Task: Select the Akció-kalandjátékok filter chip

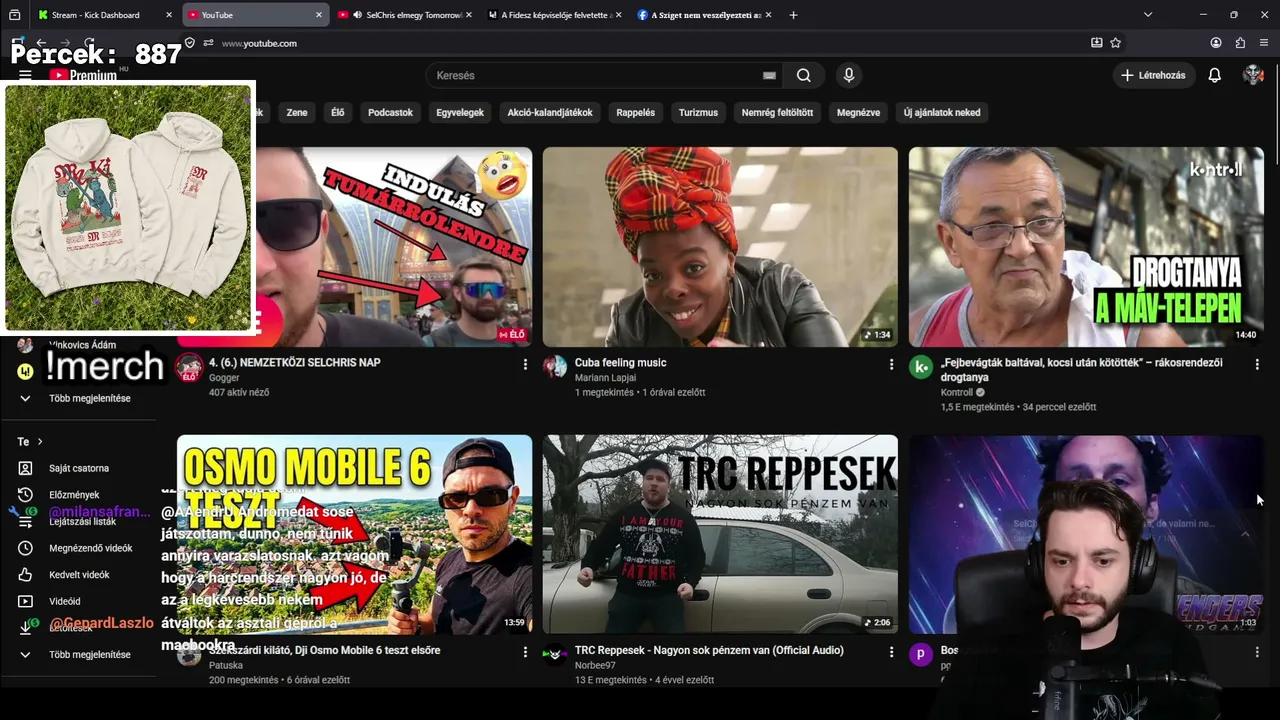Action: tap(550, 113)
